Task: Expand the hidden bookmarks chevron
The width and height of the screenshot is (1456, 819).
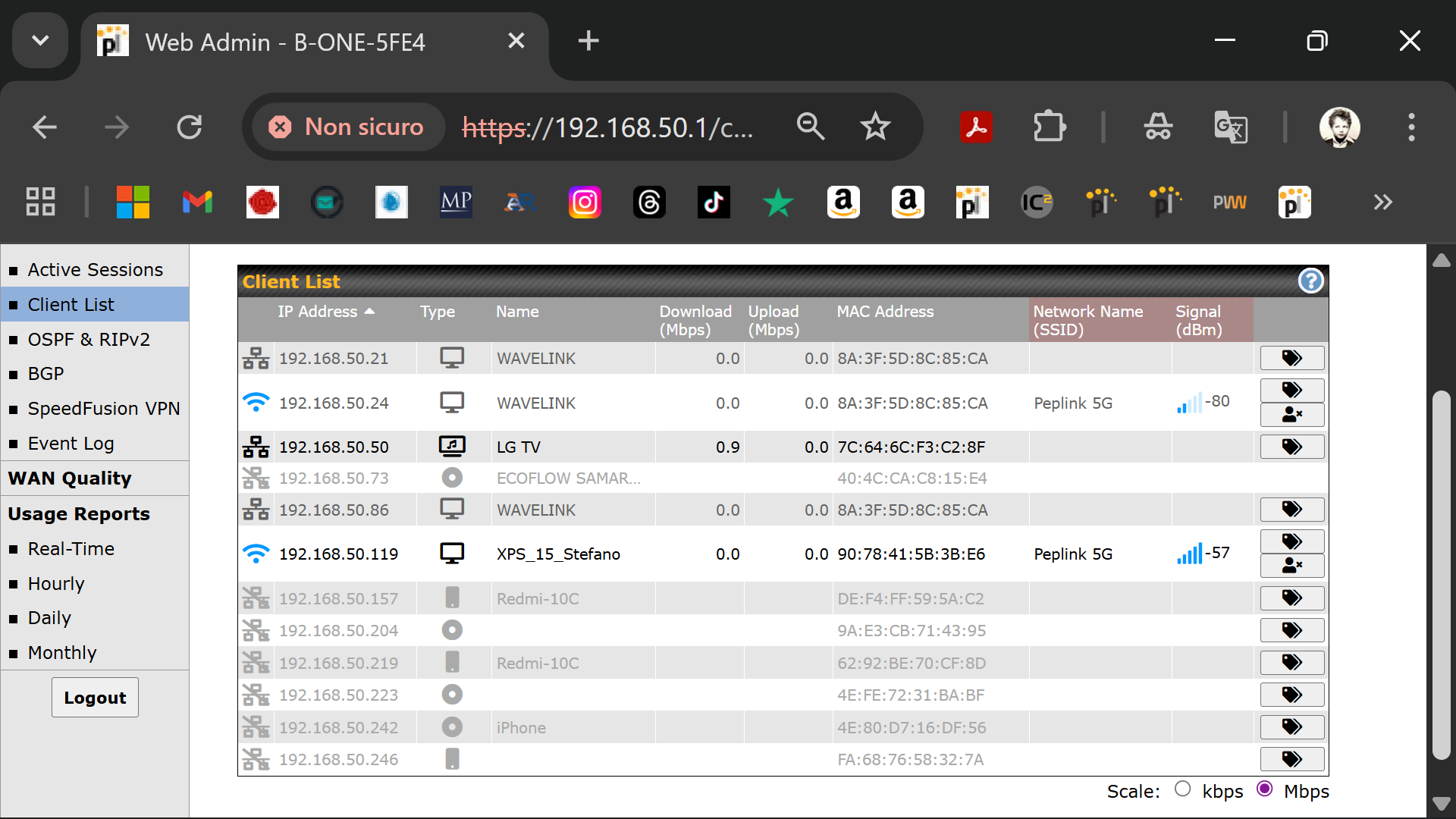Action: point(1382,202)
